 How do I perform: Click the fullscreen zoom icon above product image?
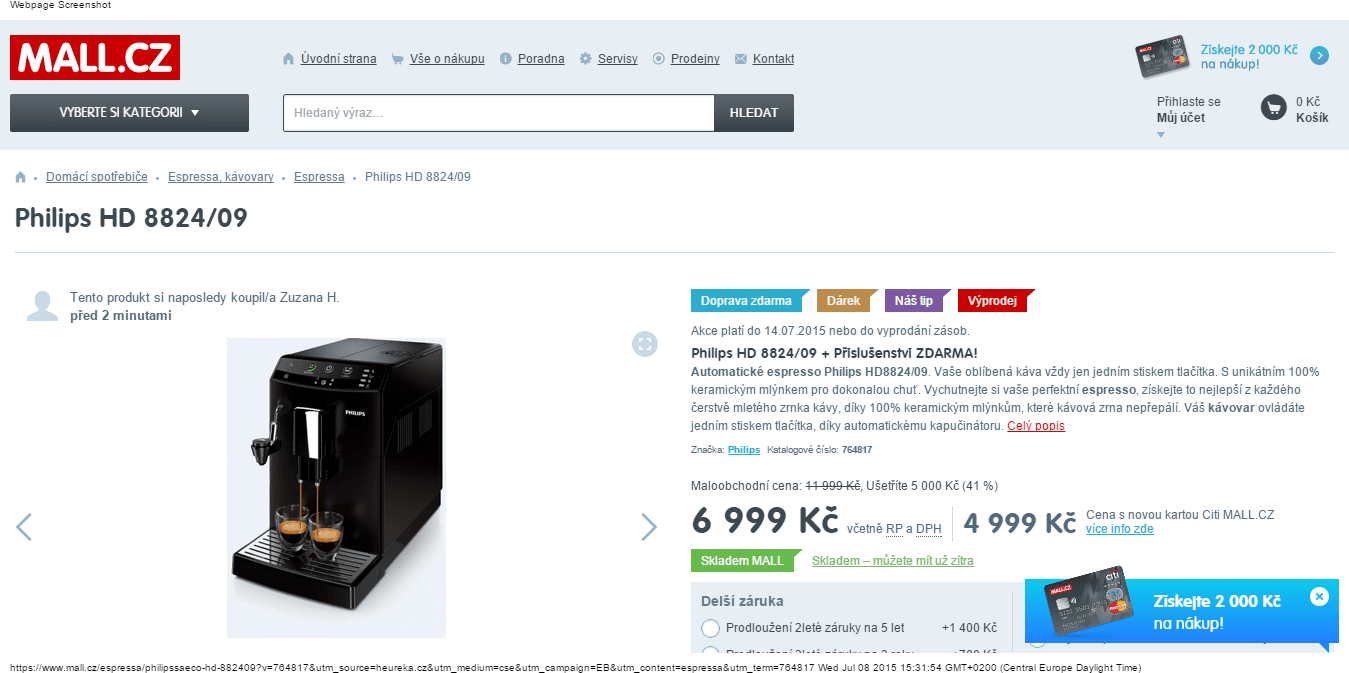[645, 343]
